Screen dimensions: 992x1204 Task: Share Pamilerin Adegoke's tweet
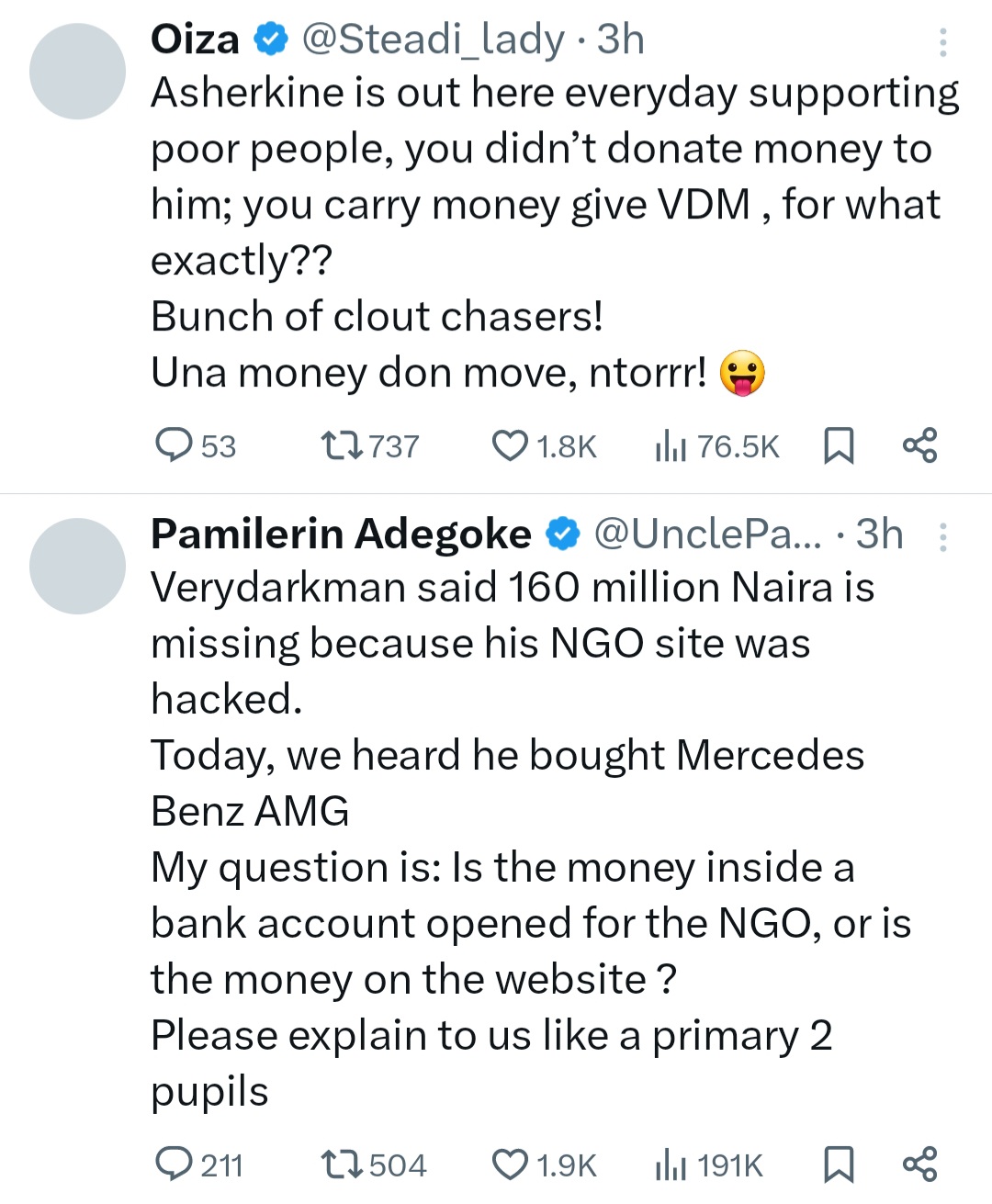919,1165
